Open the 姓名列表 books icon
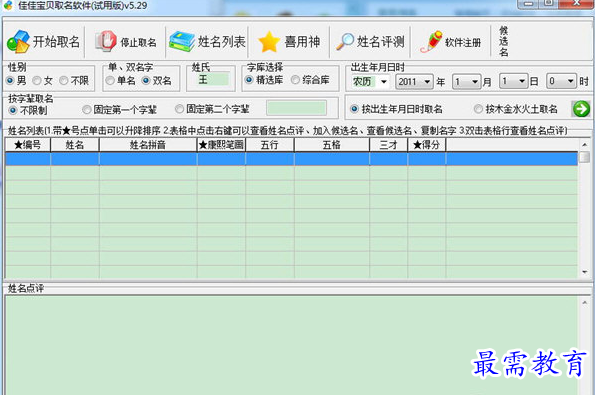The width and height of the screenshot is (595, 395). pyautogui.click(x=182, y=41)
